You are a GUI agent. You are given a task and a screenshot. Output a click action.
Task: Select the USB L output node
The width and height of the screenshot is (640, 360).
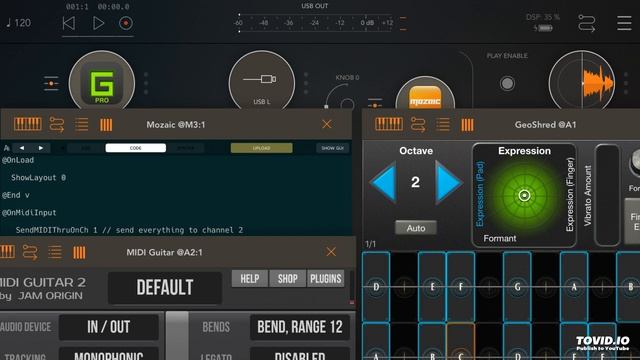click(262, 82)
